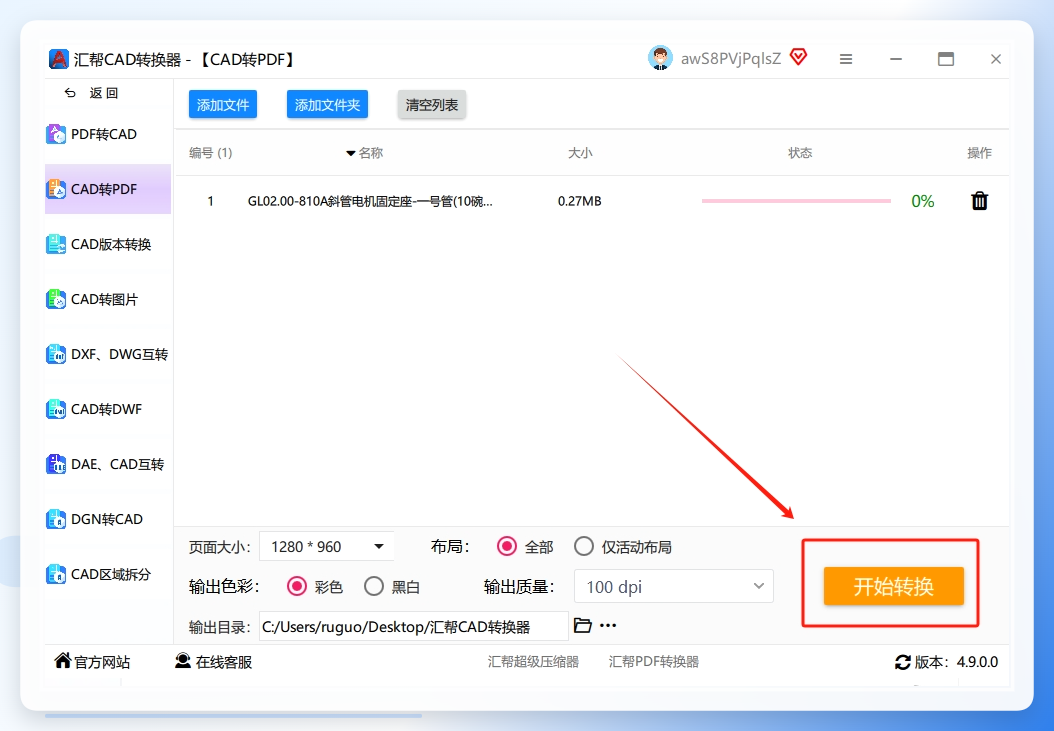Switch to PDF转CAD in the sidebar

pyautogui.click(x=108, y=134)
